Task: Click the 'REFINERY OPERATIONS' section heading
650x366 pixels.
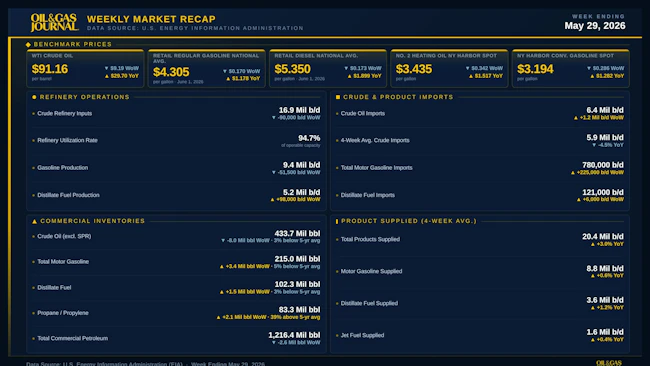Action: click(85, 97)
